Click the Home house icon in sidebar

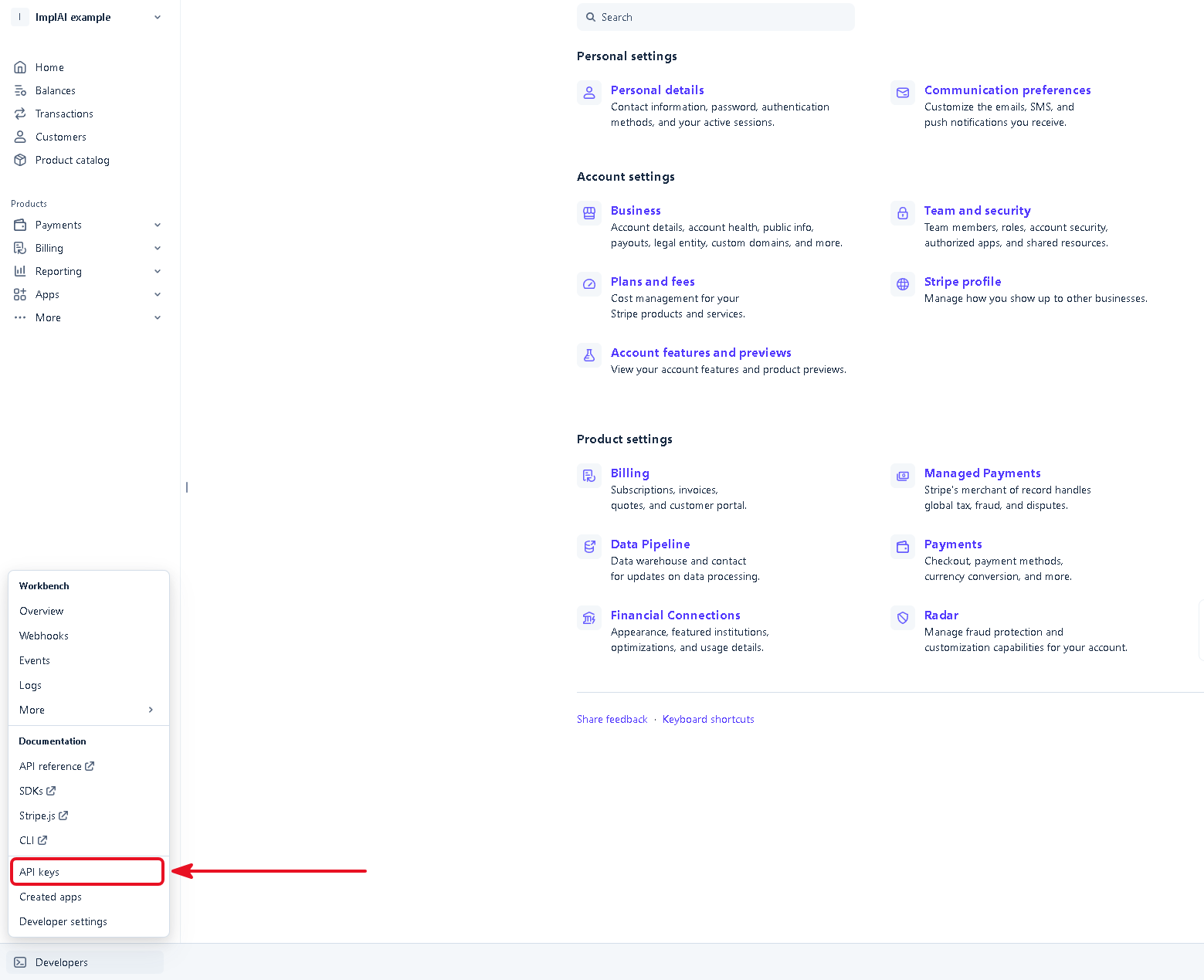coord(20,67)
